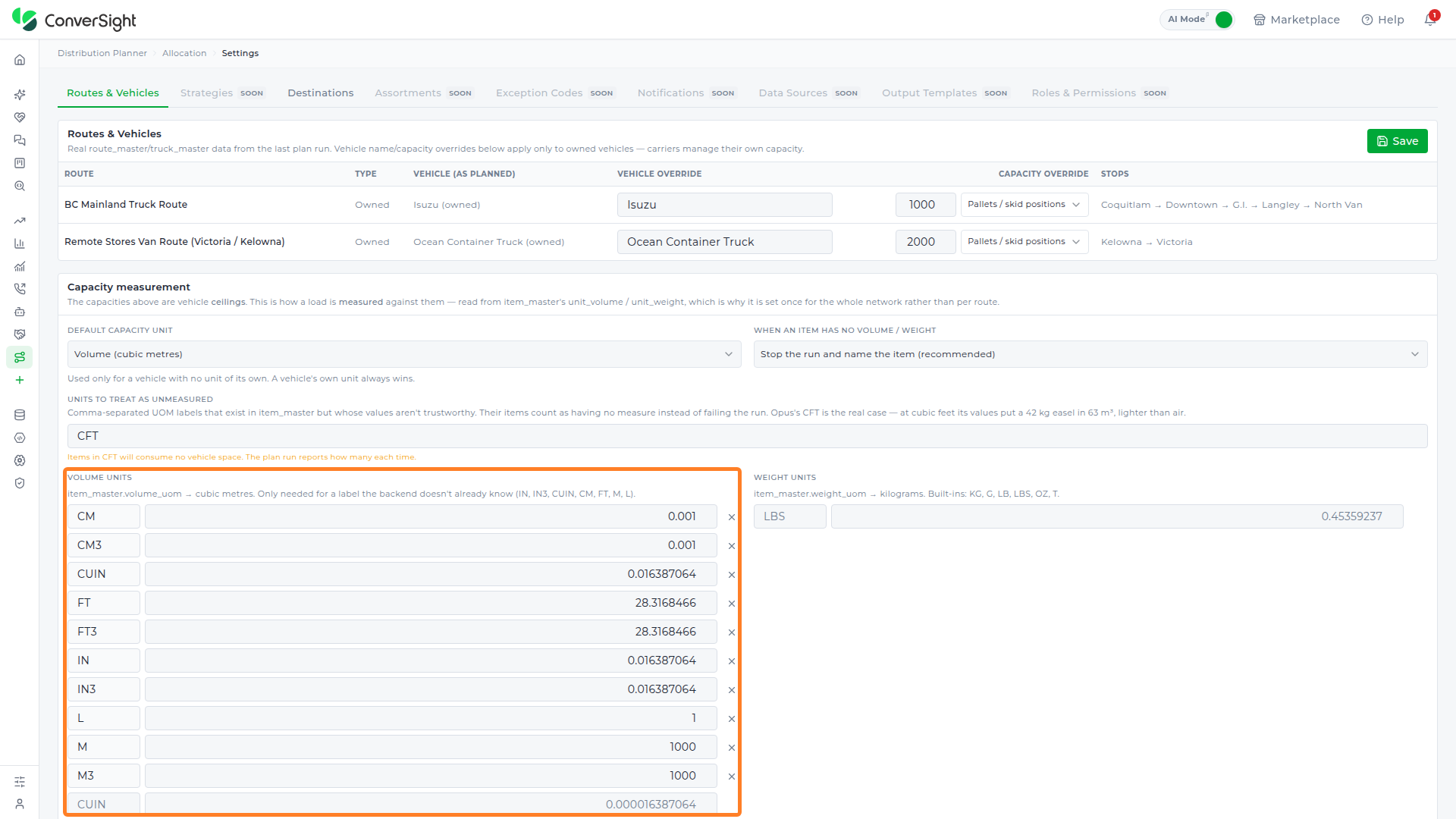This screenshot has width=1456, height=819.
Task: Toggle the AI Mode switch
Action: 1223,20
